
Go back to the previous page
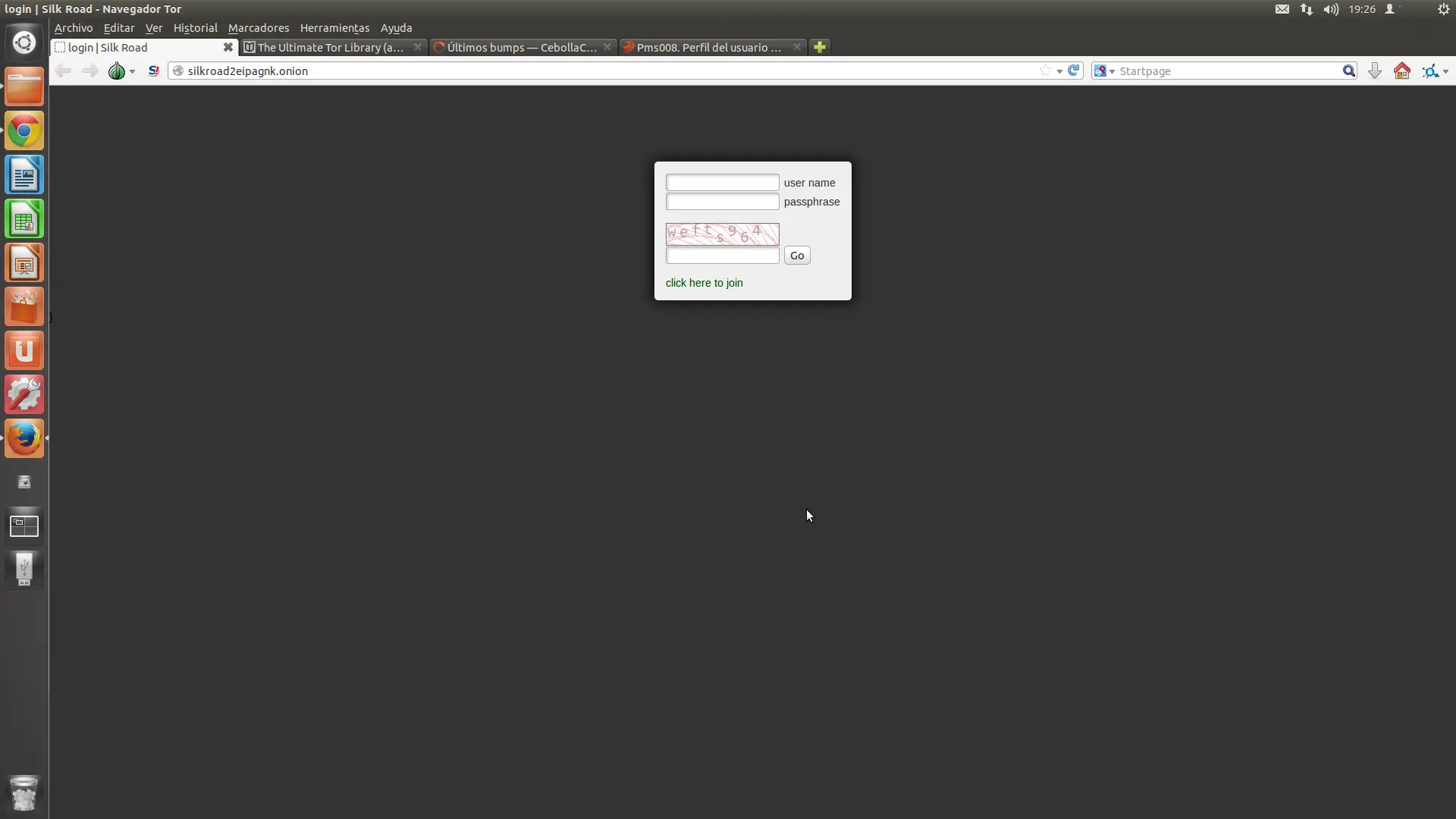coord(63,71)
